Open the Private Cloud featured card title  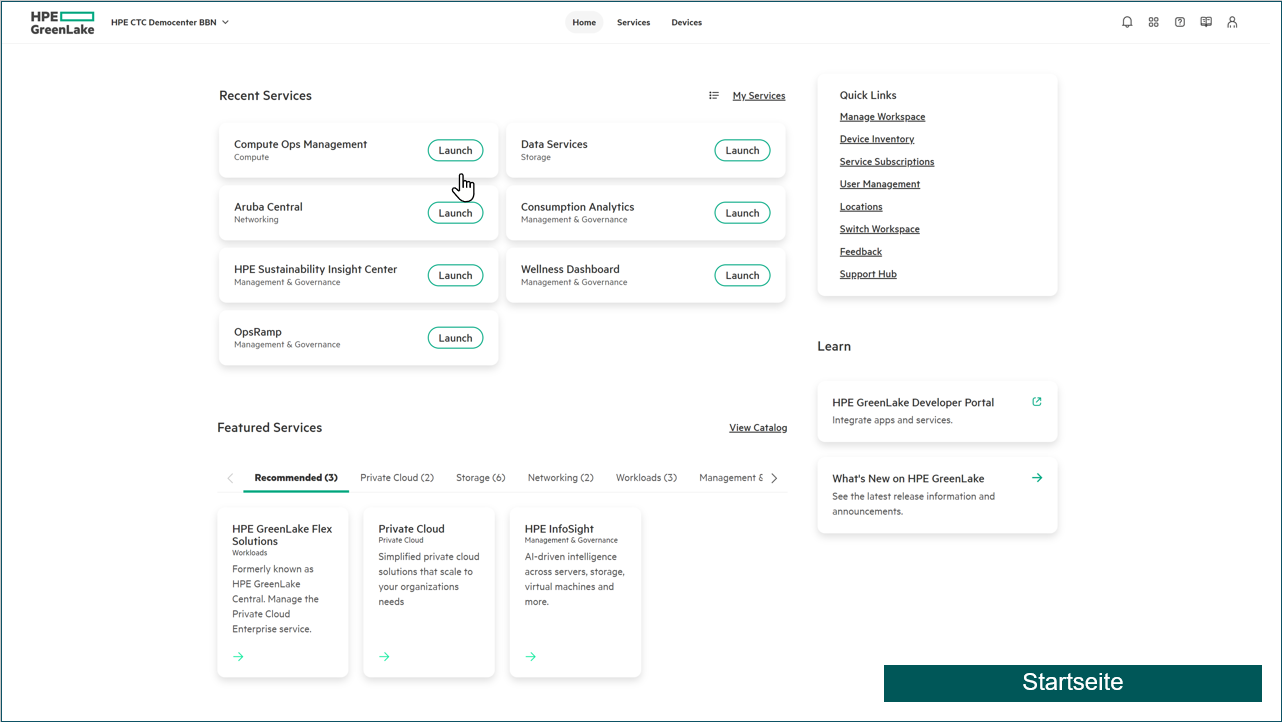(411, 529)
